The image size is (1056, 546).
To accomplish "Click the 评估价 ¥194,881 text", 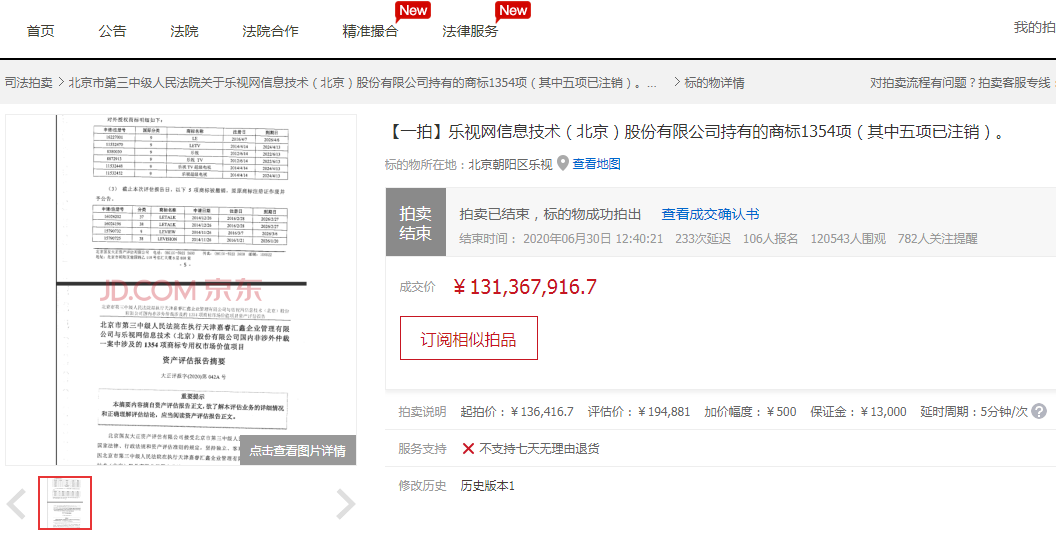I will (638, 411).
